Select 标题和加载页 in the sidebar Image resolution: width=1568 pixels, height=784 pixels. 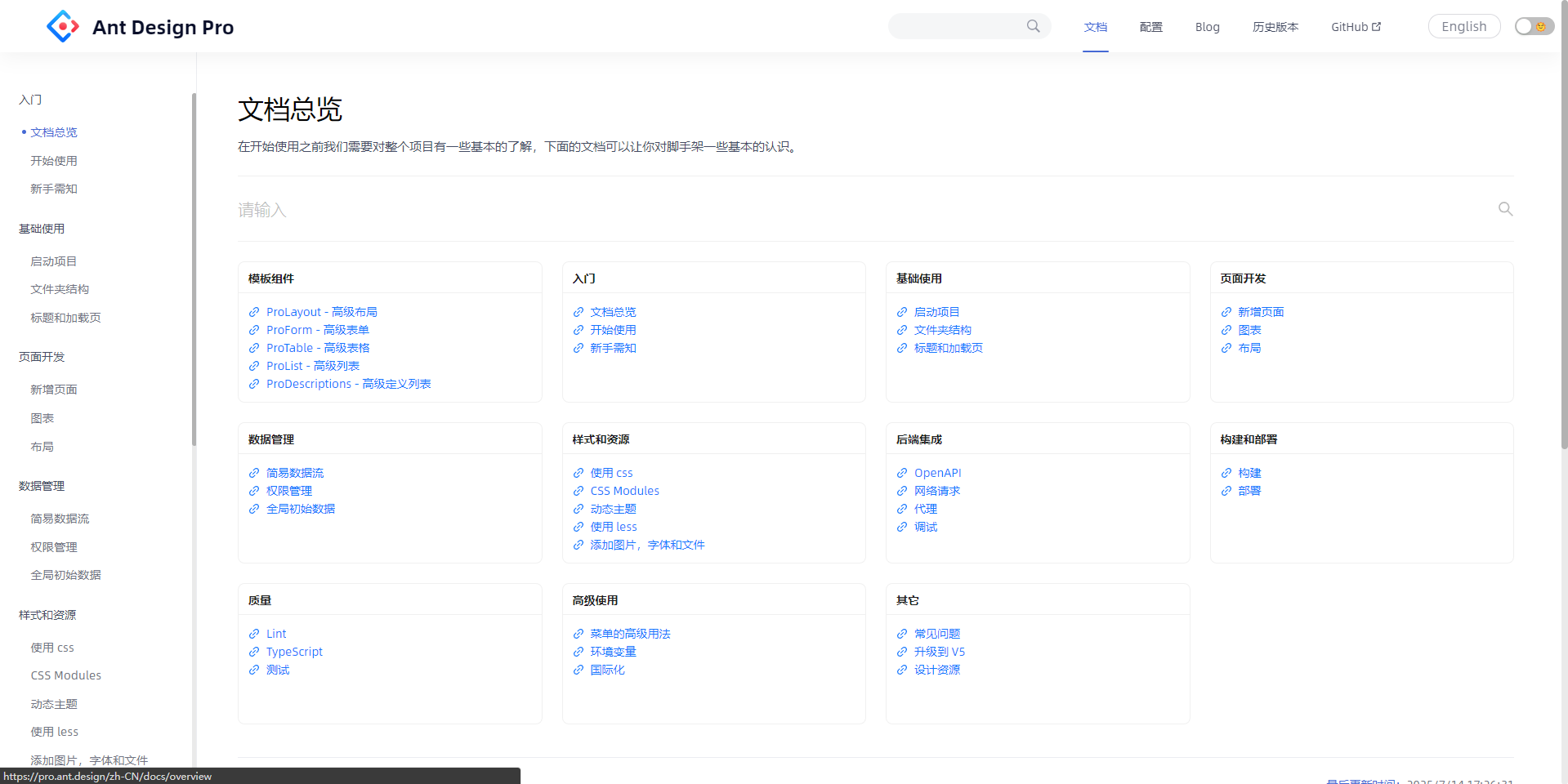pyautogui.click(x=65, y=318)
